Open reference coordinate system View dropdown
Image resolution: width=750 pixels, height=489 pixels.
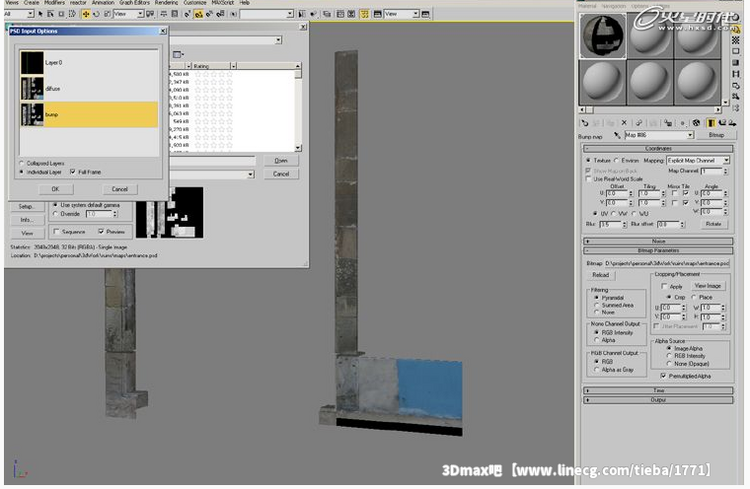coord(129,14)
